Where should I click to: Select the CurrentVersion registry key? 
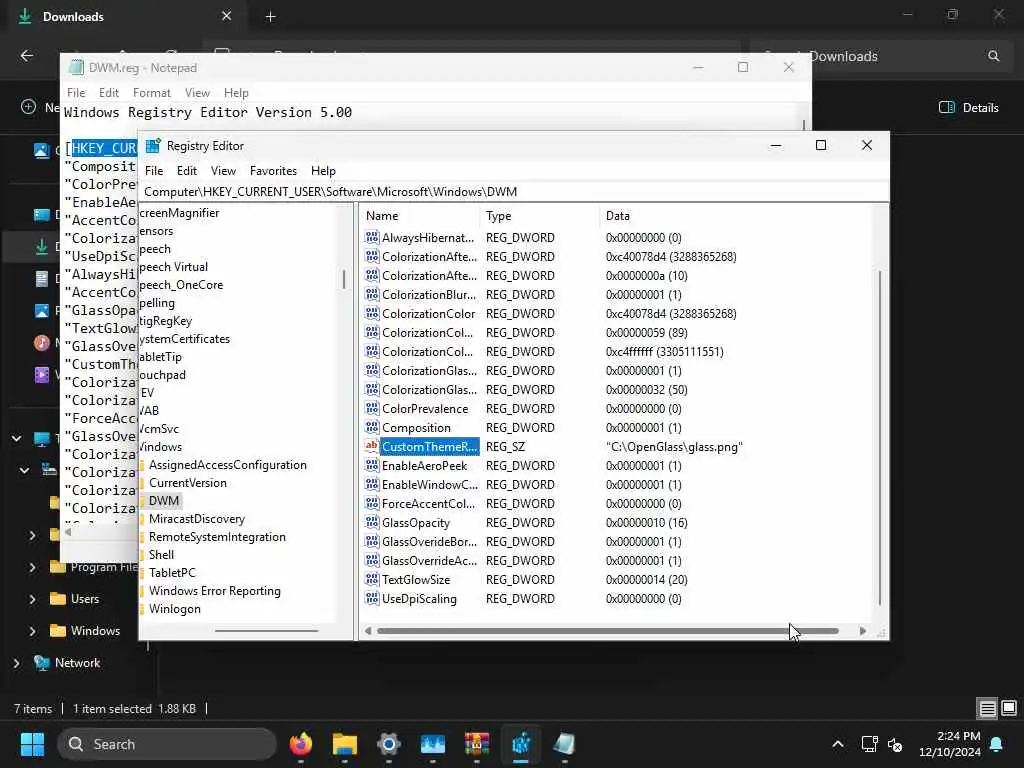(187, 483)
